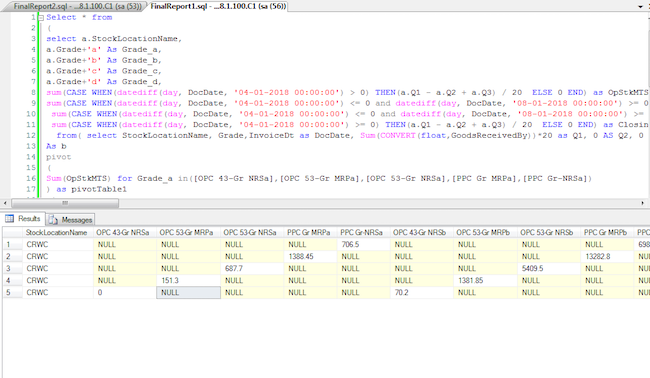Click 'Grade_c' alias in line 6
Screen dimensions: 650x378
pyautogui.click(x=139, y=71)
